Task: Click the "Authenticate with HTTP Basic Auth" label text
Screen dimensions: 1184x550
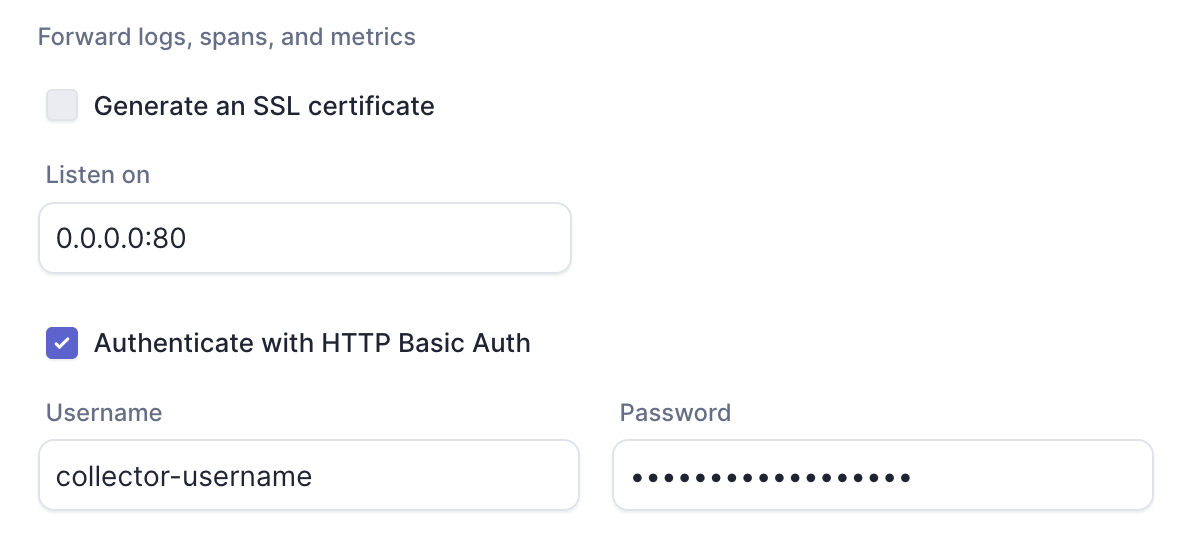Action: tap(312, 343)
